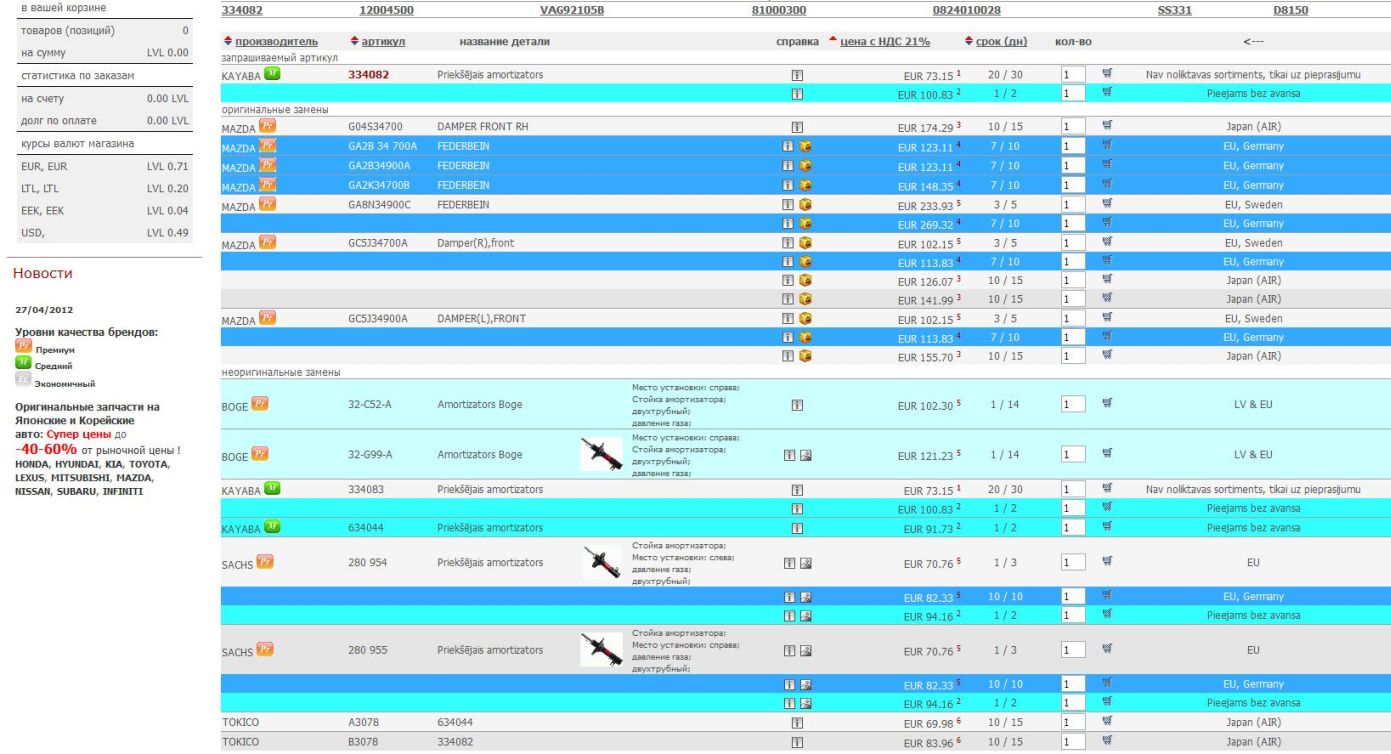
Task: Open the VAG92105B cross-reference link
Action: click(572, 11)
